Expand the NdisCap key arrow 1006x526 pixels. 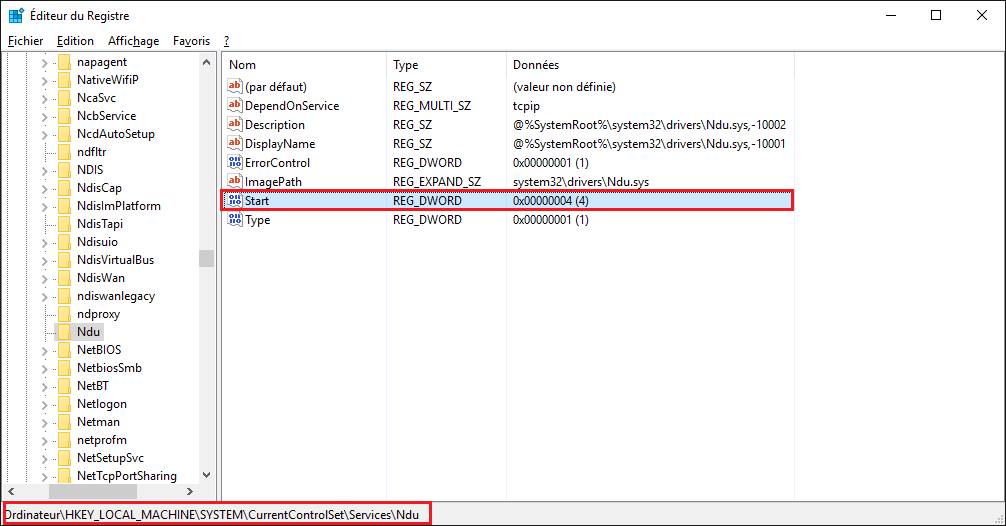pos(44,188)
